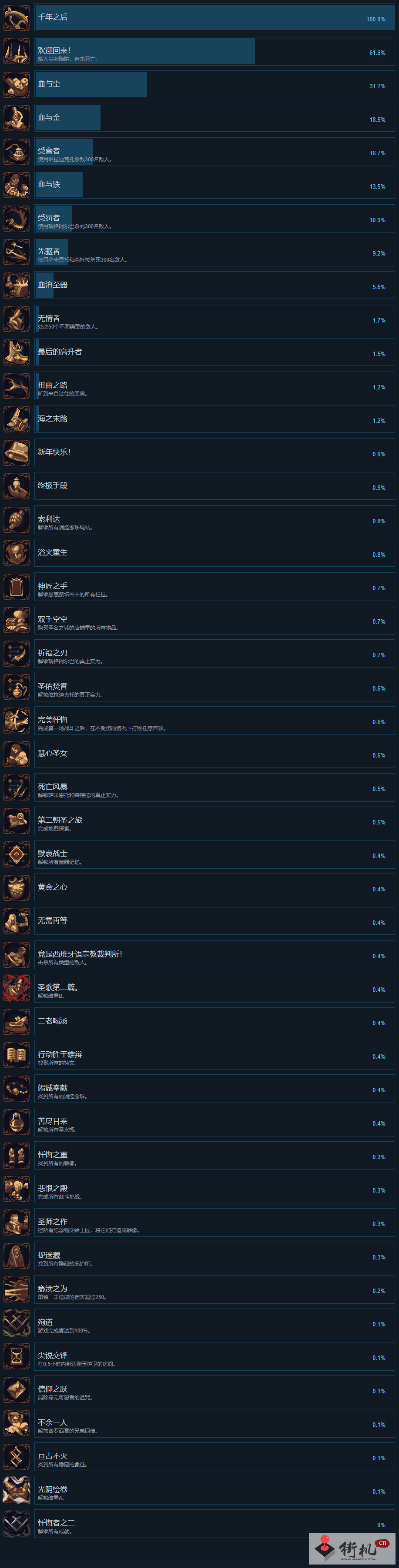
Task: Click the 61.6% percentage on 欢迎回来!
Action: [377, 53]
